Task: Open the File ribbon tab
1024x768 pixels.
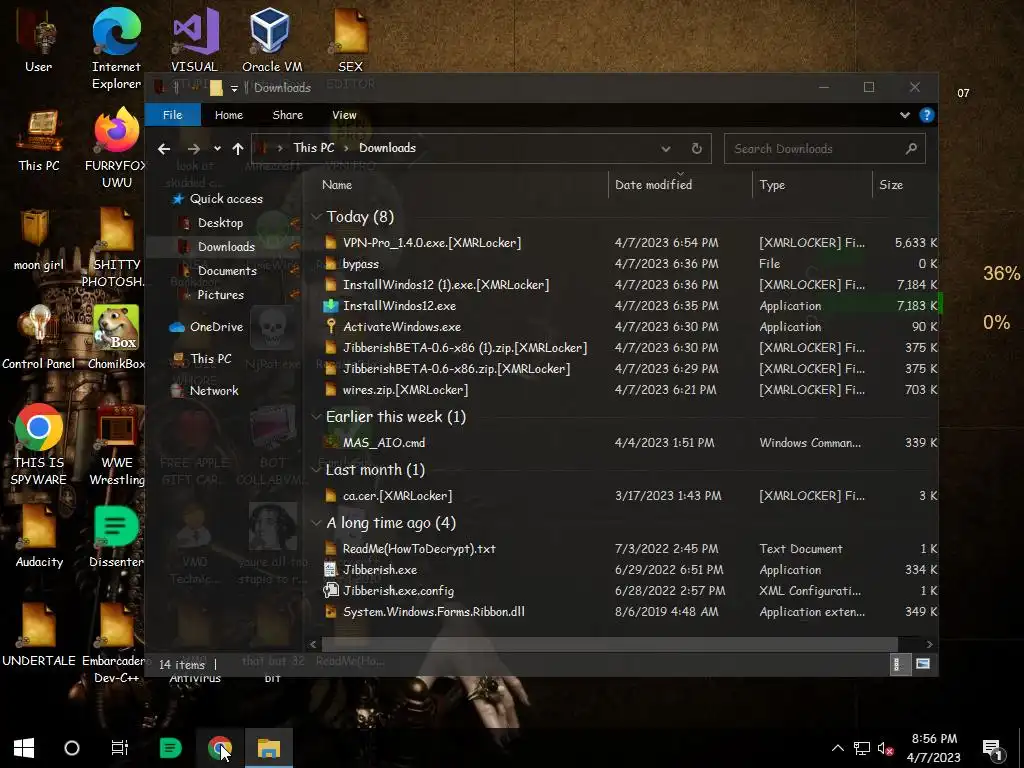Action: (x=172, y=115)
